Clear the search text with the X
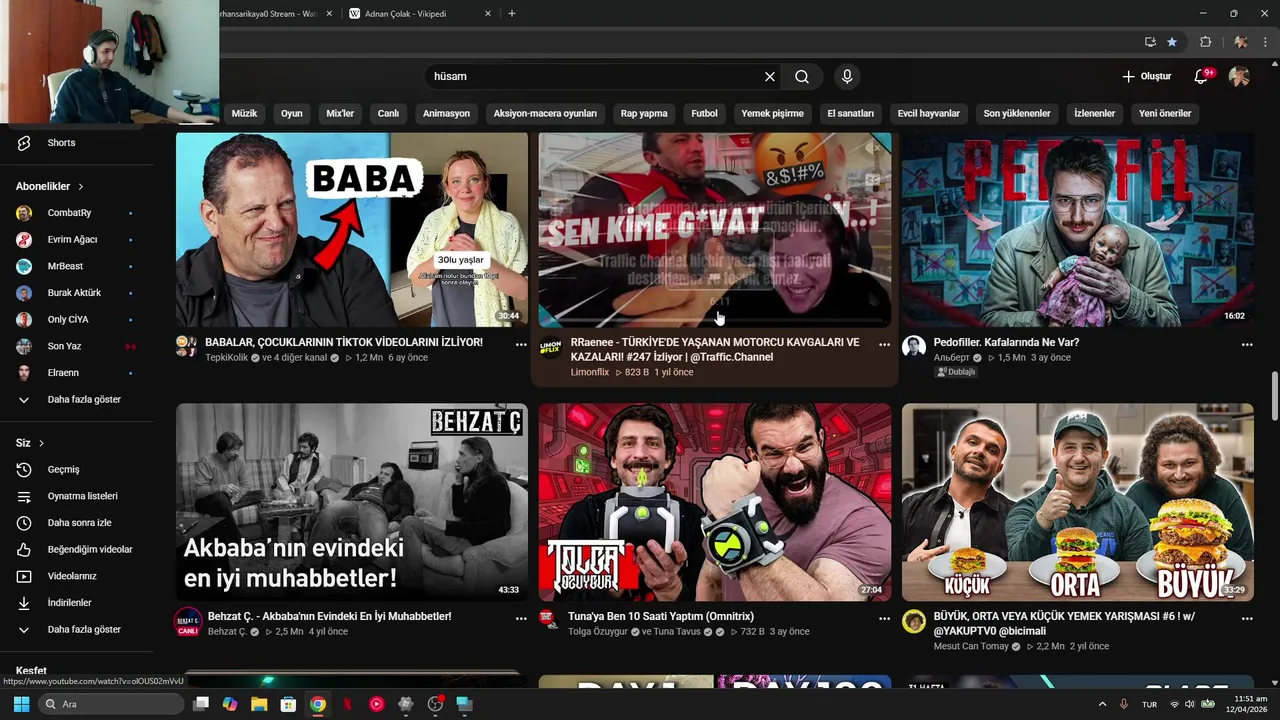The height and width of the screenshot is (720, 1280). pos(770,76)
